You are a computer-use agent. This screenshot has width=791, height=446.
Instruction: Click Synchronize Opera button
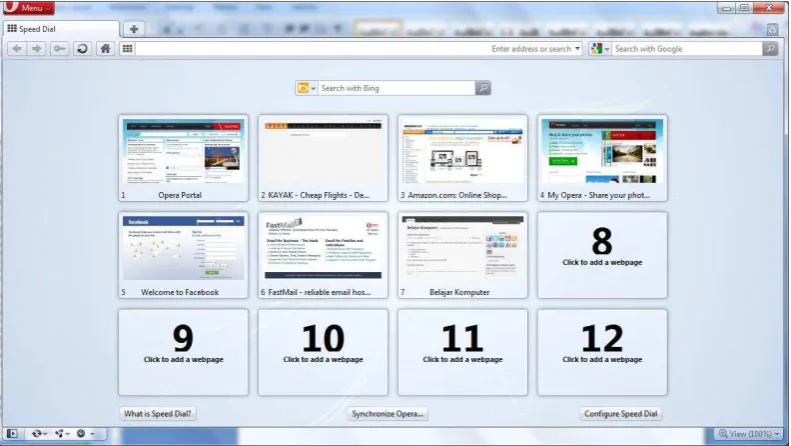387,414
